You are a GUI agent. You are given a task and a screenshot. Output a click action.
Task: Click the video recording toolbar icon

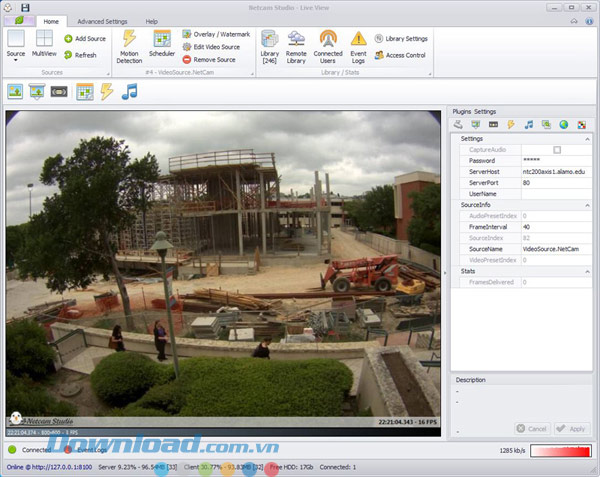point(59,92)
